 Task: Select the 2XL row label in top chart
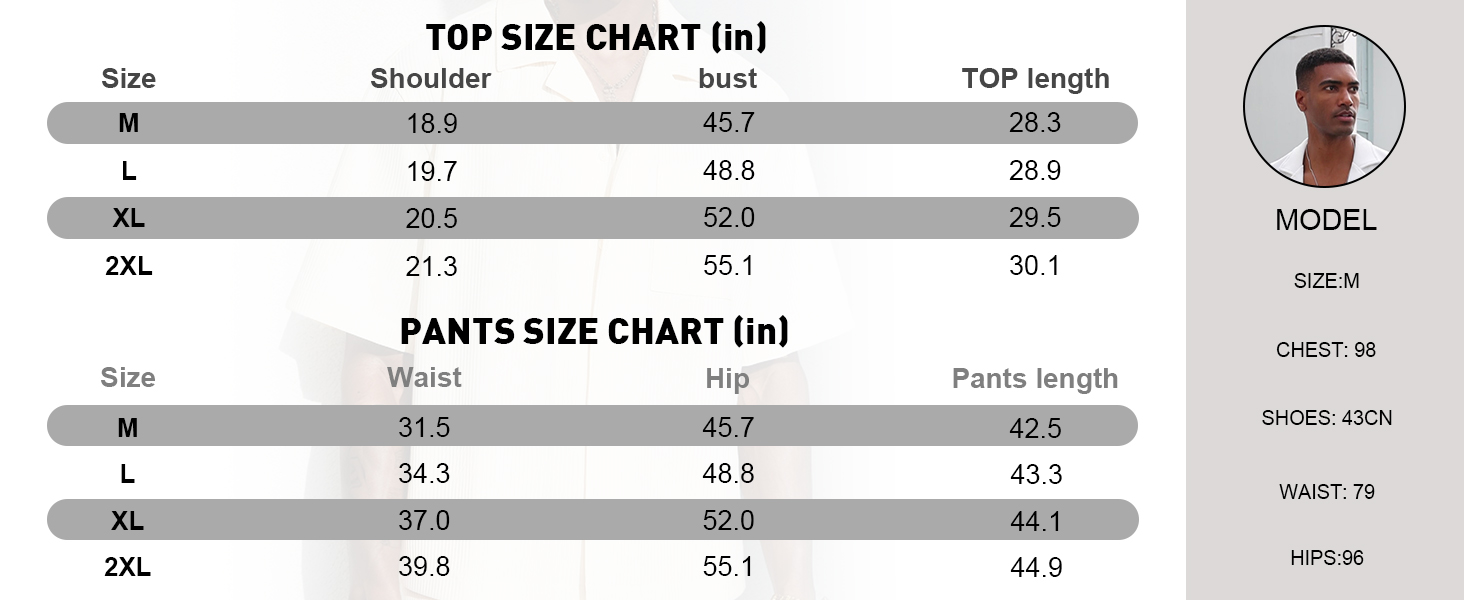tap(129, 266)
